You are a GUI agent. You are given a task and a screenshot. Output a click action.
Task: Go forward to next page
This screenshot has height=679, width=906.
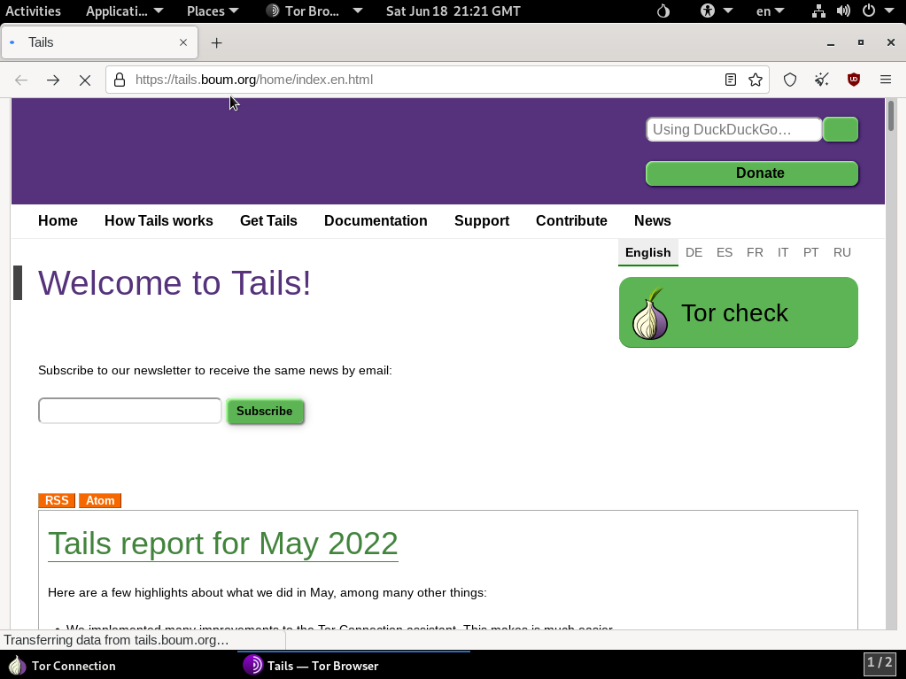pos(53,80)
